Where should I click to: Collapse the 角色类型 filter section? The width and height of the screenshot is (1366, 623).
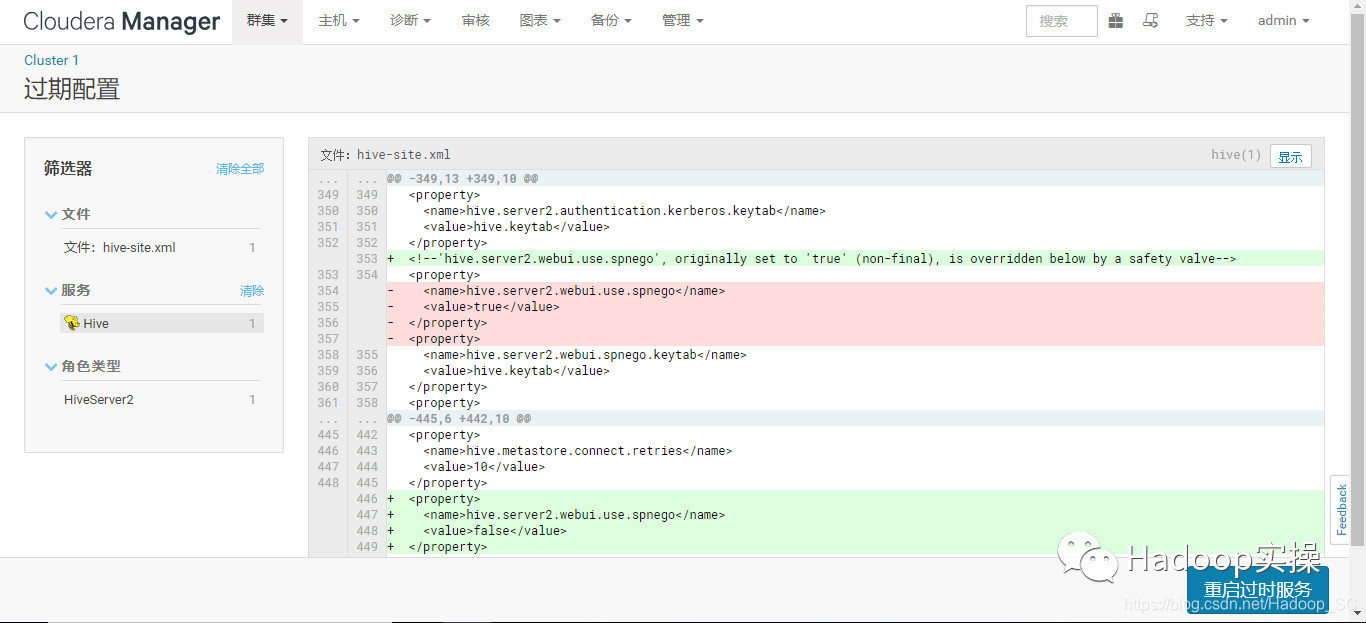pos(83,366)
